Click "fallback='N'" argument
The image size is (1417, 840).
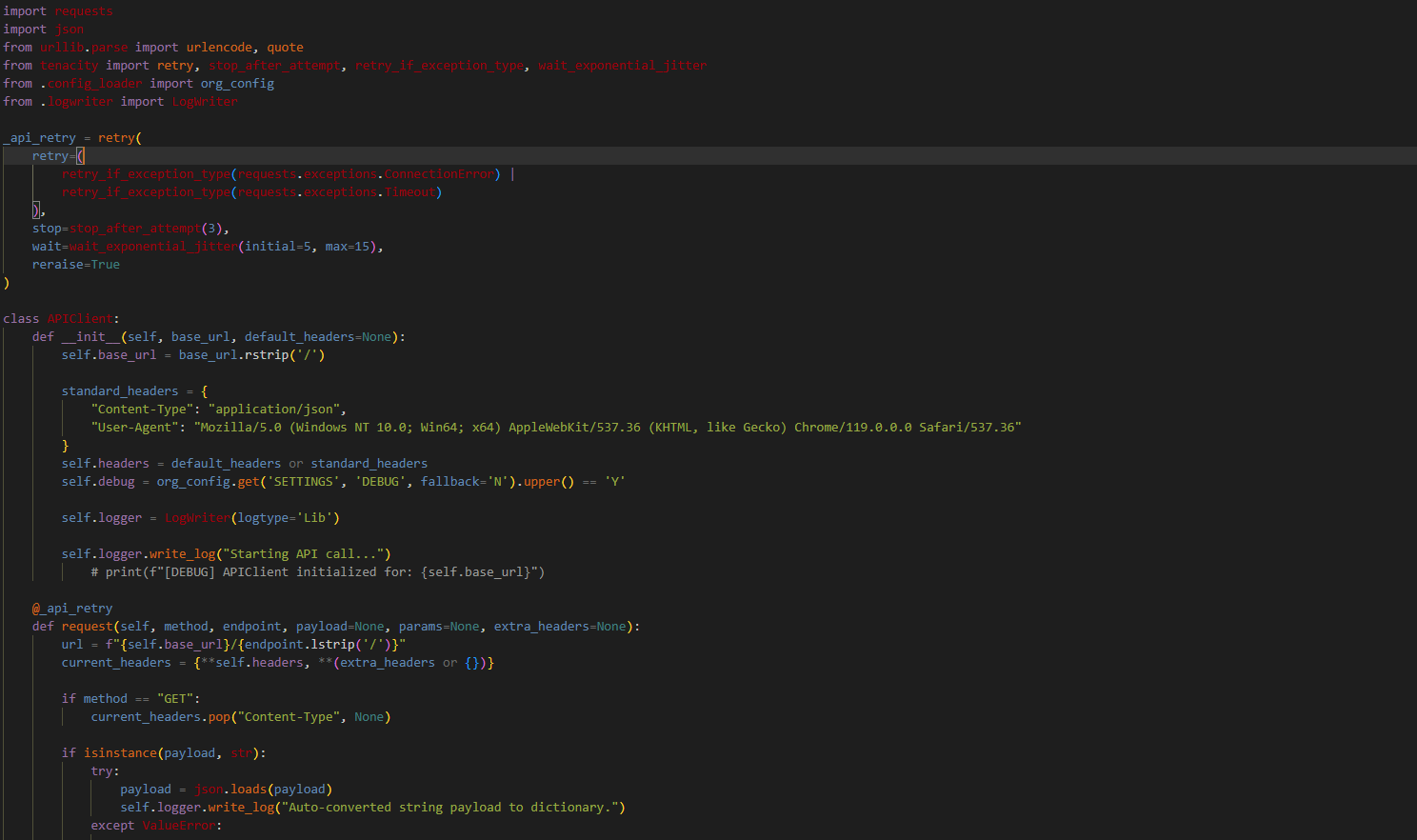[x=465, y=482]
